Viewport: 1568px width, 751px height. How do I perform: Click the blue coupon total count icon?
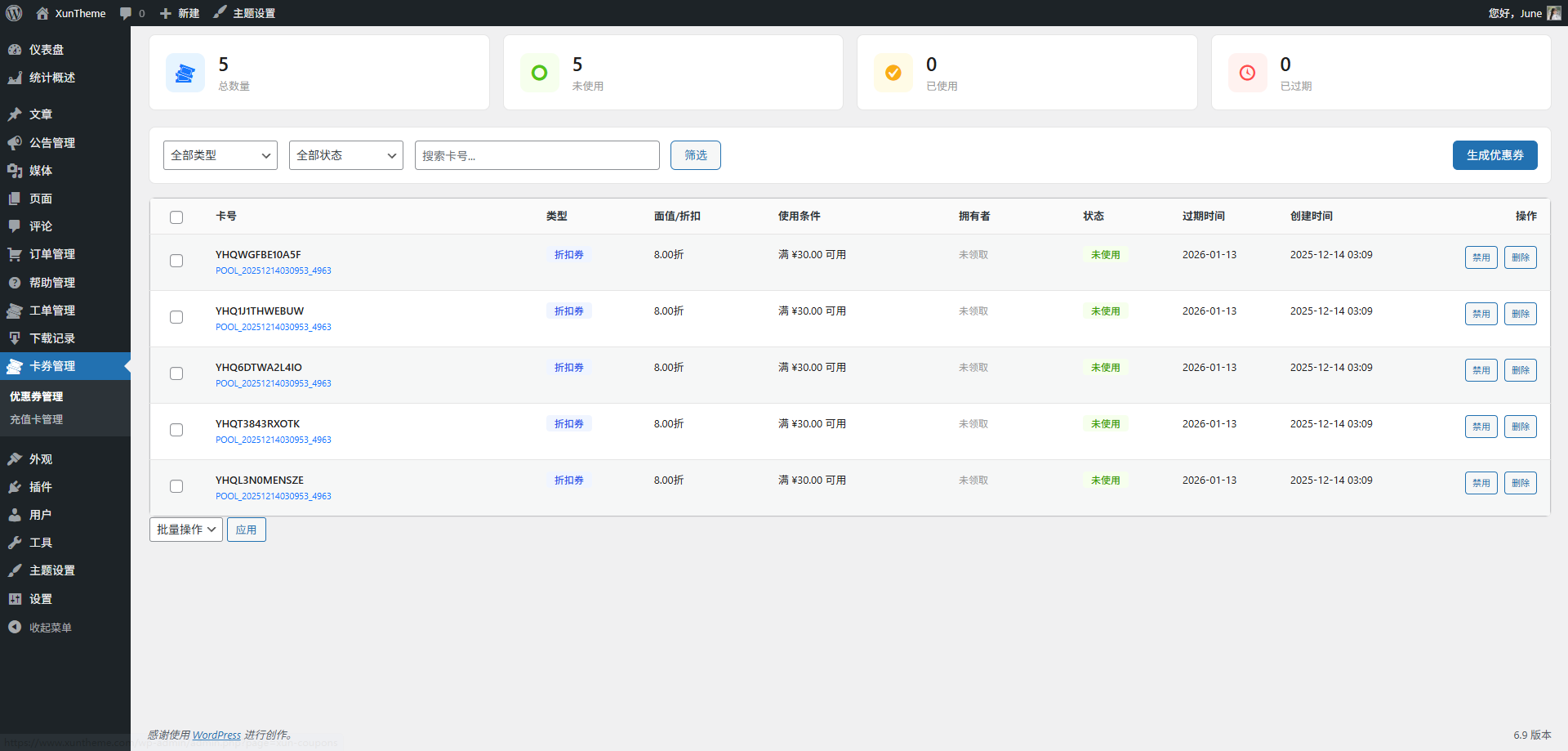pyautogui.click(x=185, y=74)
